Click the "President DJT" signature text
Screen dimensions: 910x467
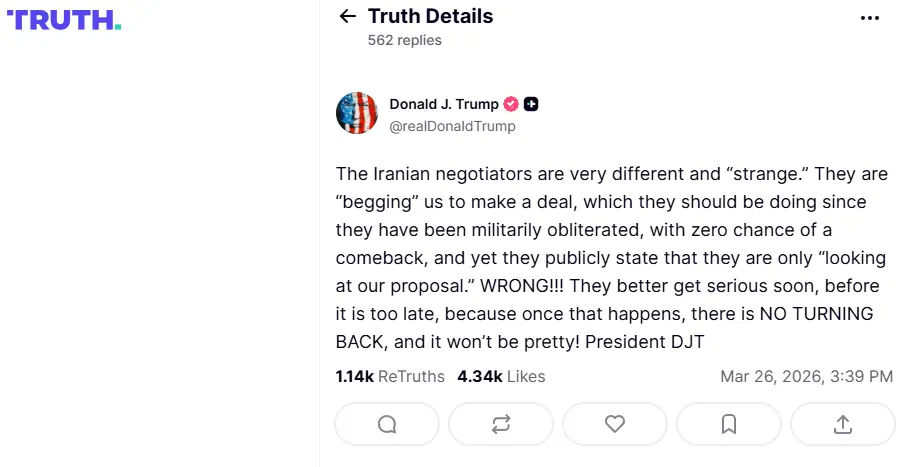point(645,341)
